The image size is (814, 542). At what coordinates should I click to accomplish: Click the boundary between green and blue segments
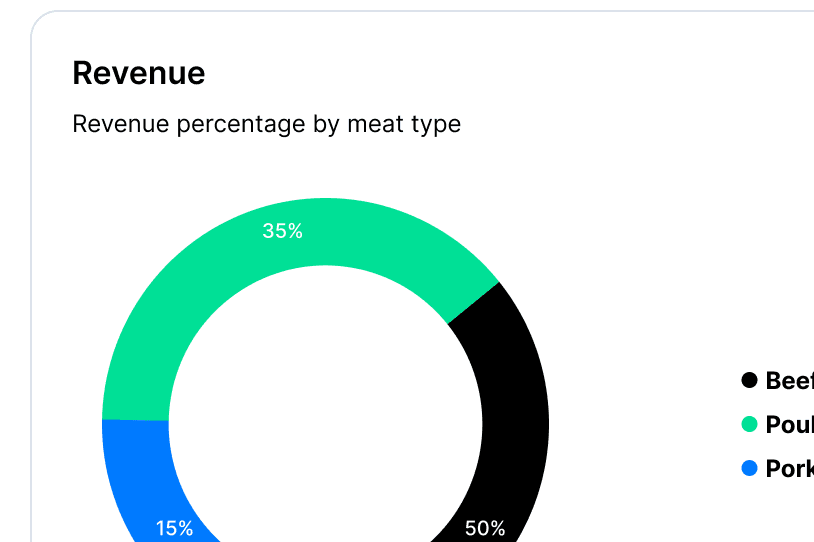pyautogui.click(x=135, y=419)
